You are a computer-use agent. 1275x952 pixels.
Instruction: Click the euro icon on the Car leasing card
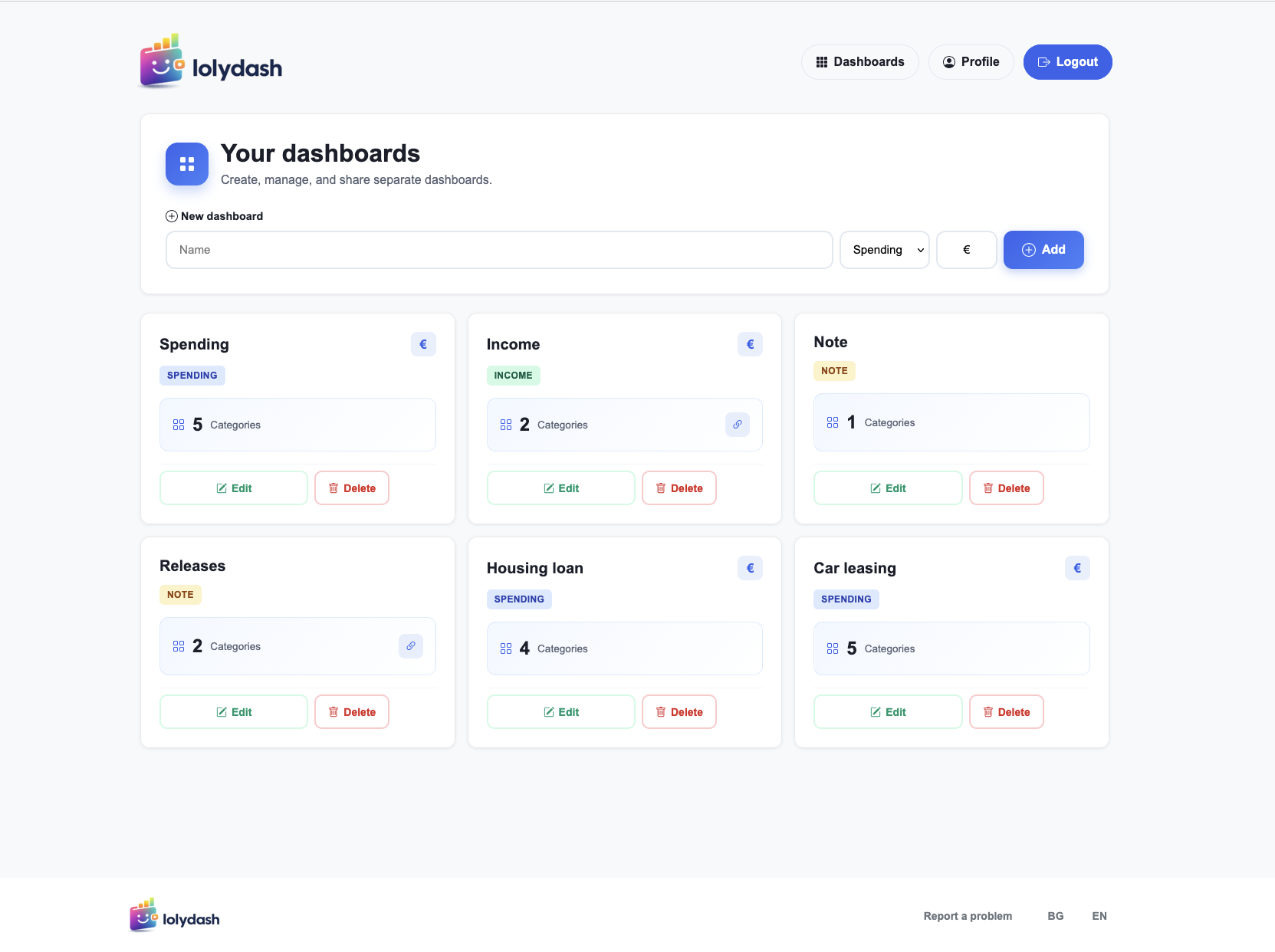pyautogui.click(x=1076, y=568)
